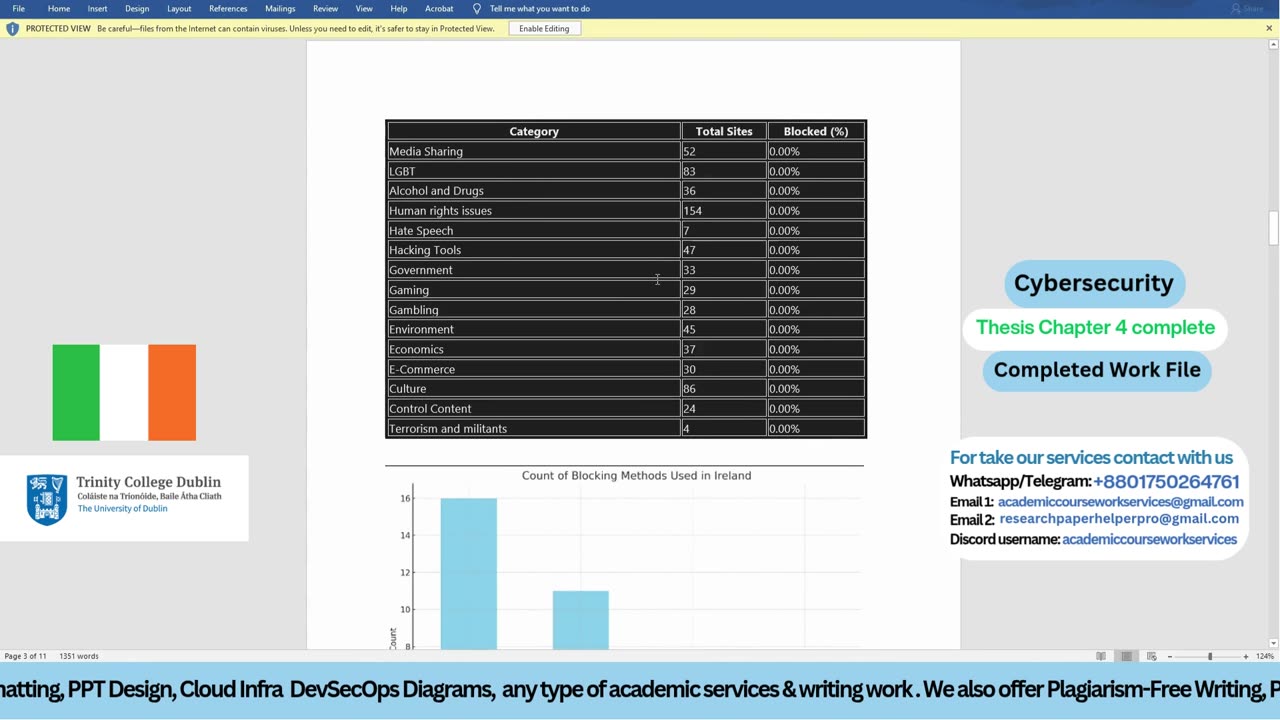
Task: Click the Share button
Action: (x=1248, y=8)
